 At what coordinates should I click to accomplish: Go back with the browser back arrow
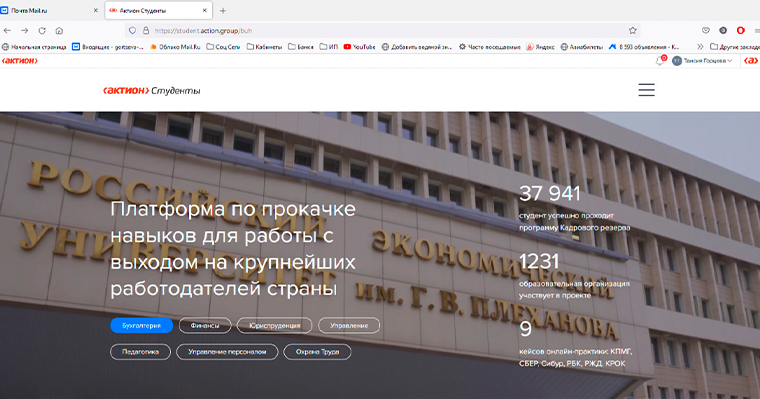pos(7,31)
